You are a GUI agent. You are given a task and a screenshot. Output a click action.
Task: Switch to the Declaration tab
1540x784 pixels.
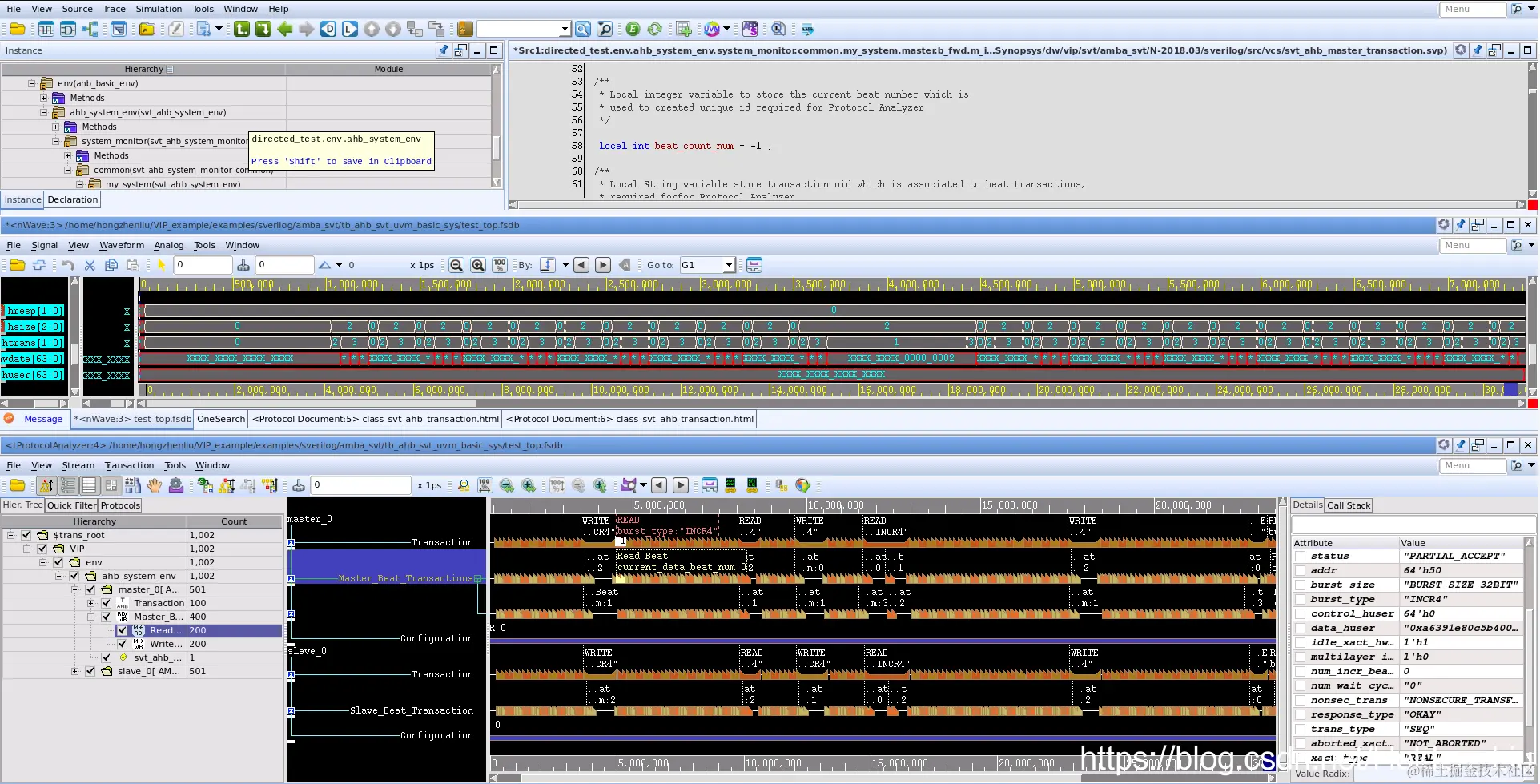click(72, 199)
